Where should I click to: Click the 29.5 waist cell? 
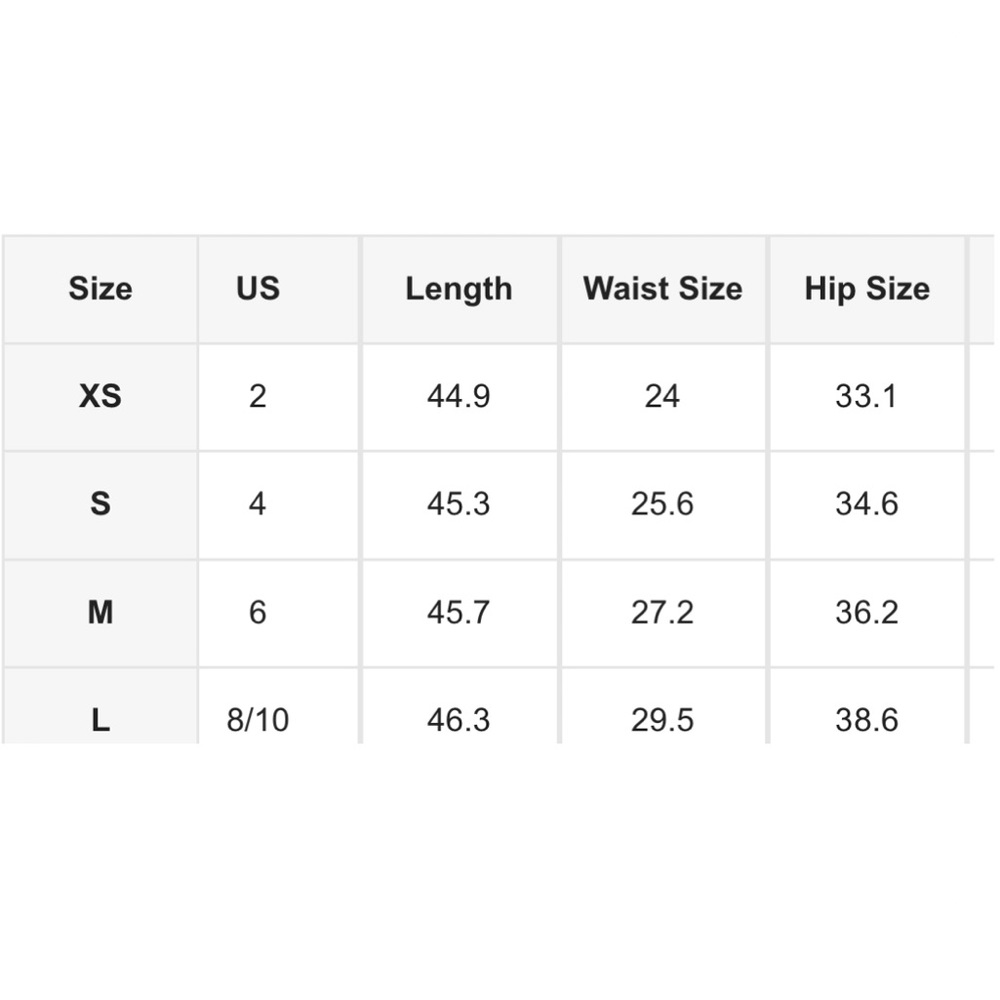663,707
